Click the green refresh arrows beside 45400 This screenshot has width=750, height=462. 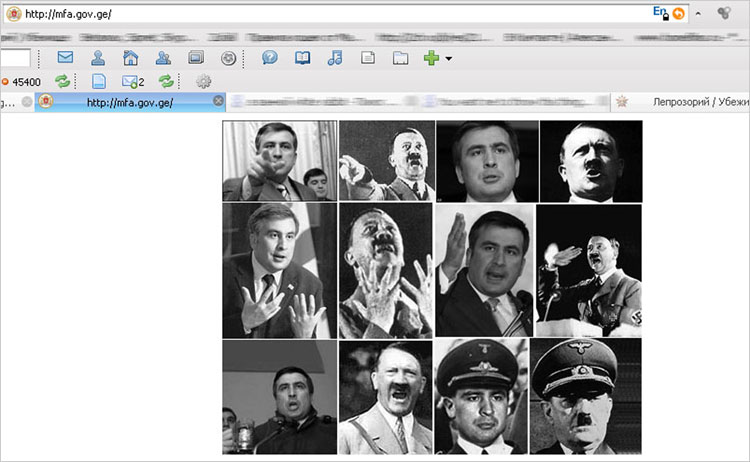tap(63, 81)
